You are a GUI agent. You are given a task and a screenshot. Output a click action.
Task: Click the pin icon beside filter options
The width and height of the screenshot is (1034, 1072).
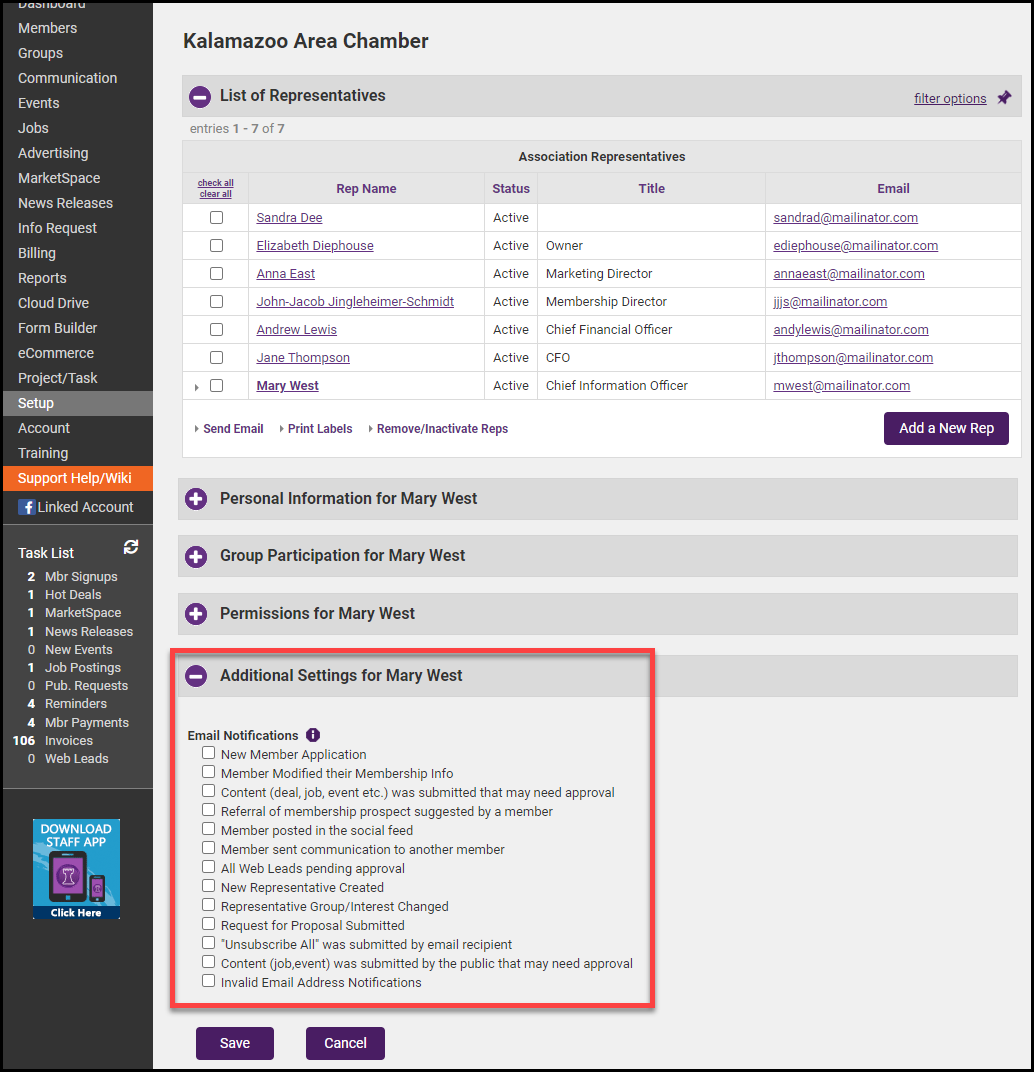1004,97
